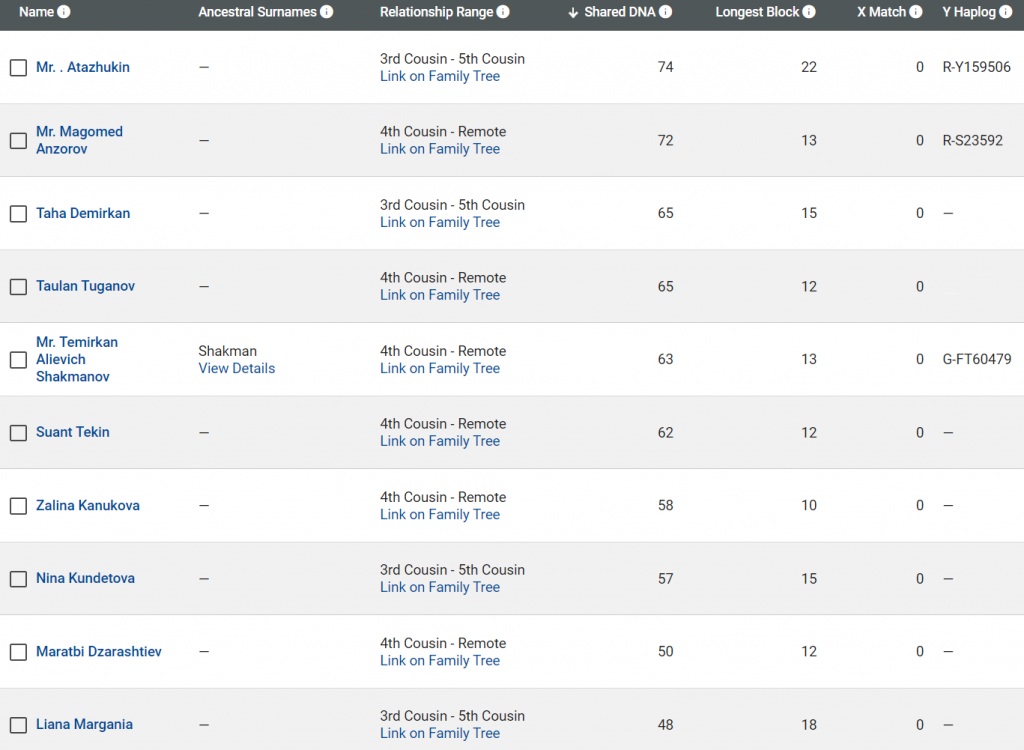Open Suant Tekin match name
1024x750 pixels.
tap(73, 432)
